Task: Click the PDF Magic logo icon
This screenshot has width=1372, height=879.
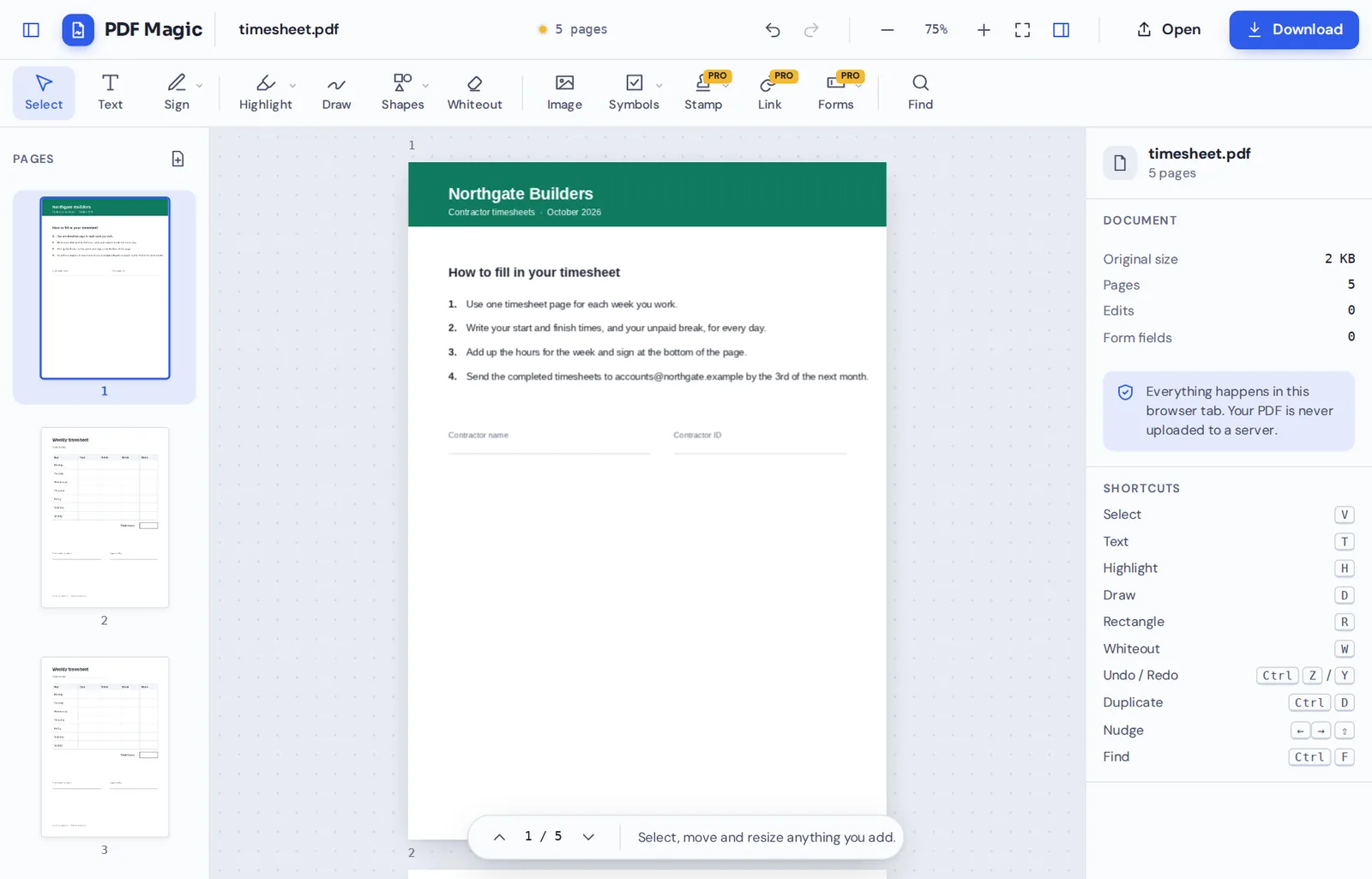Action: point(78,30)
